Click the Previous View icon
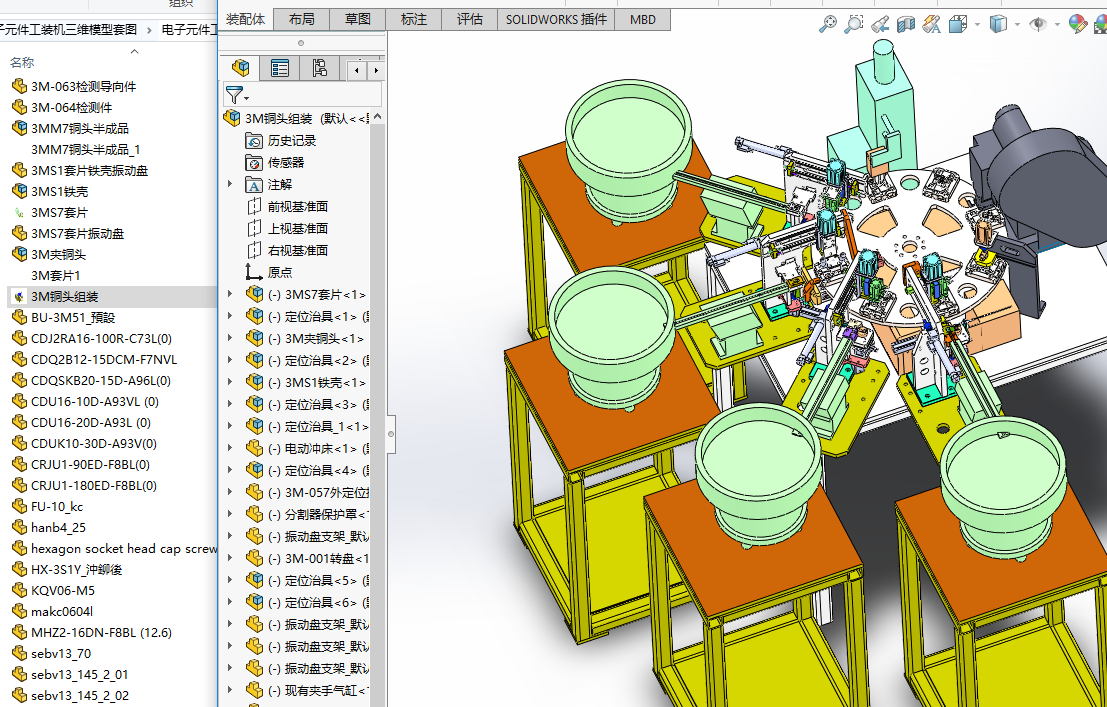 pos(880,24)
